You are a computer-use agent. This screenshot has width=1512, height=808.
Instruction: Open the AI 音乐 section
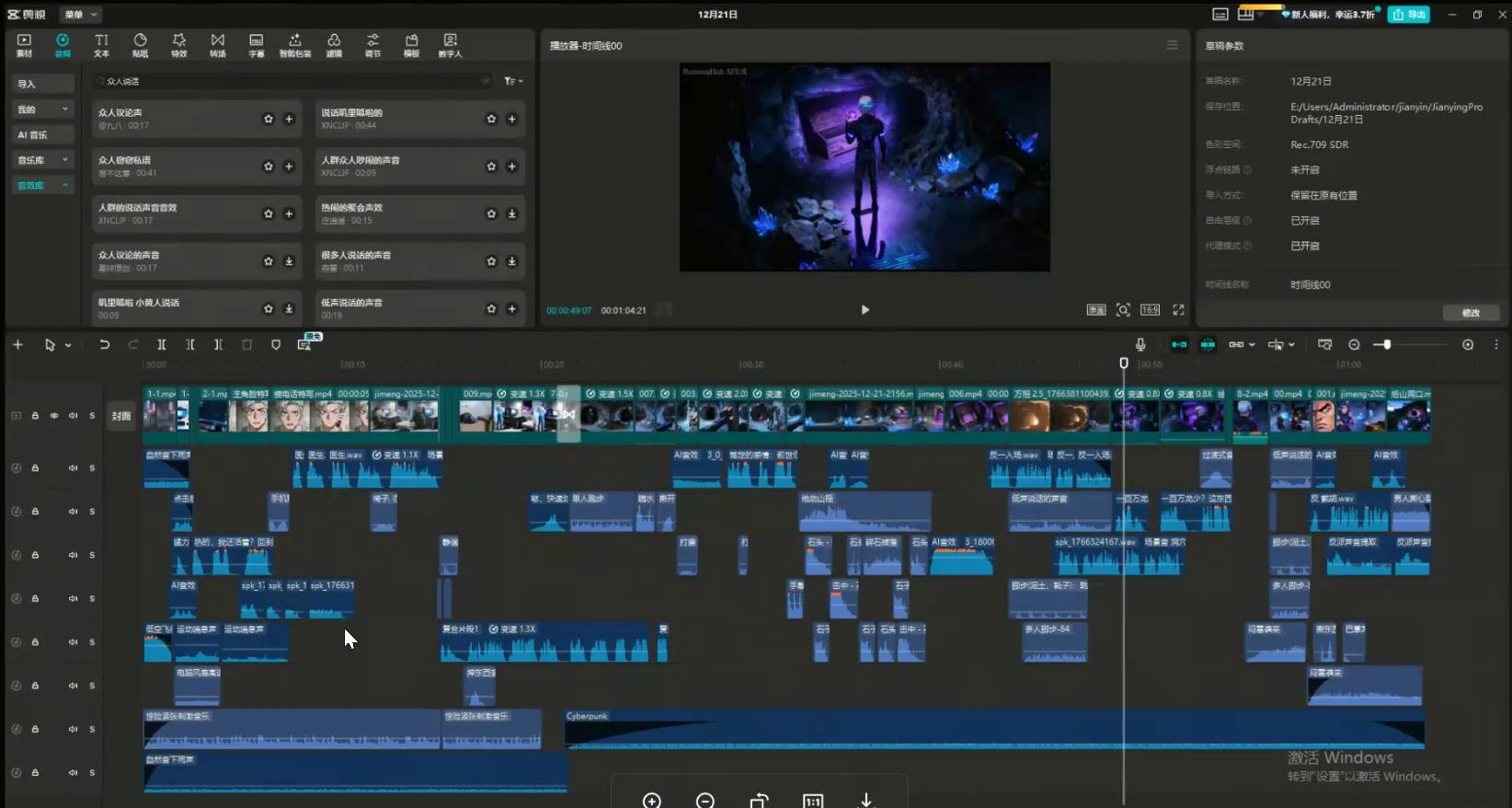click(x=43, y=134)
